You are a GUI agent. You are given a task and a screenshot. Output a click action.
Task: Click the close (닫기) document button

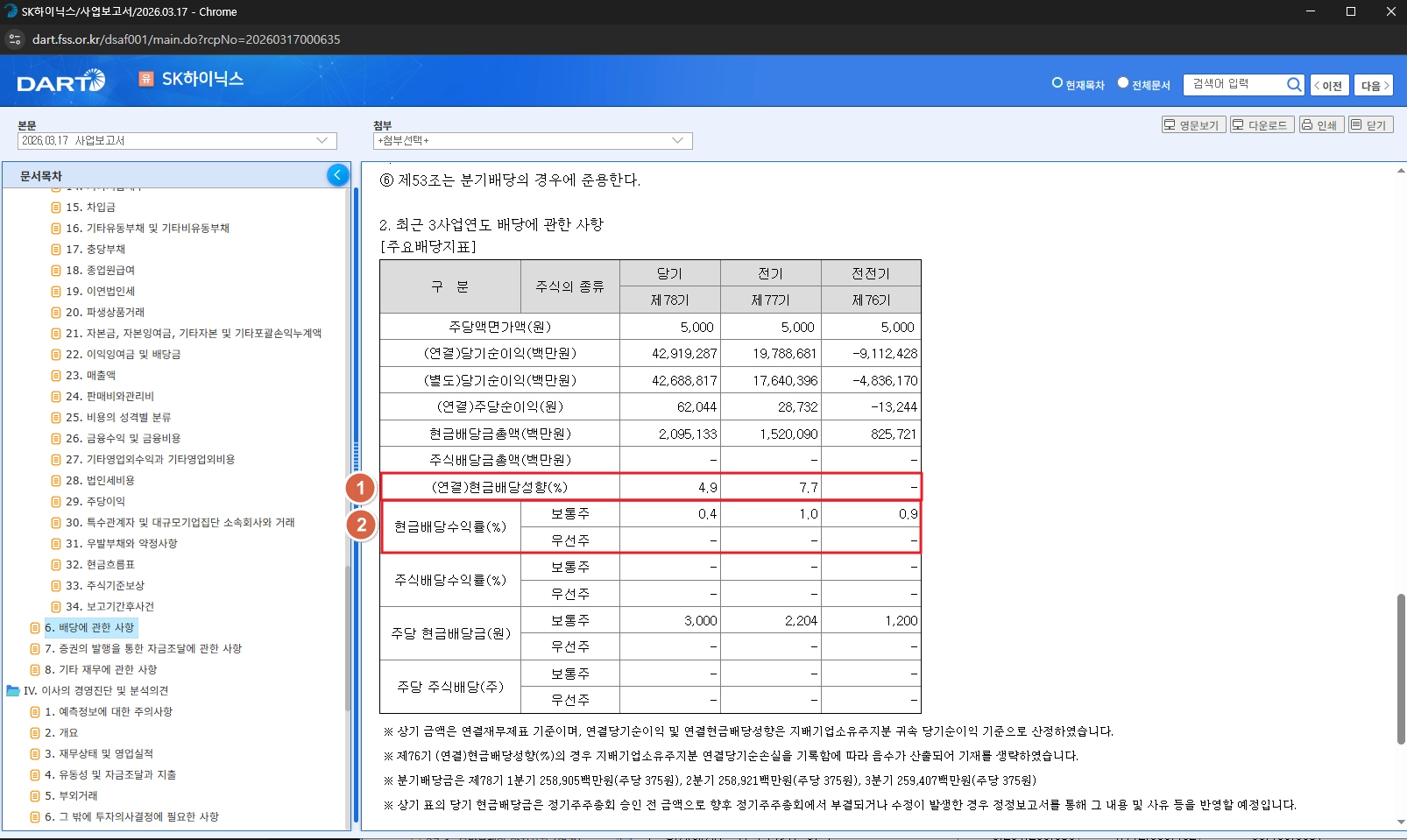point(1369,125)
